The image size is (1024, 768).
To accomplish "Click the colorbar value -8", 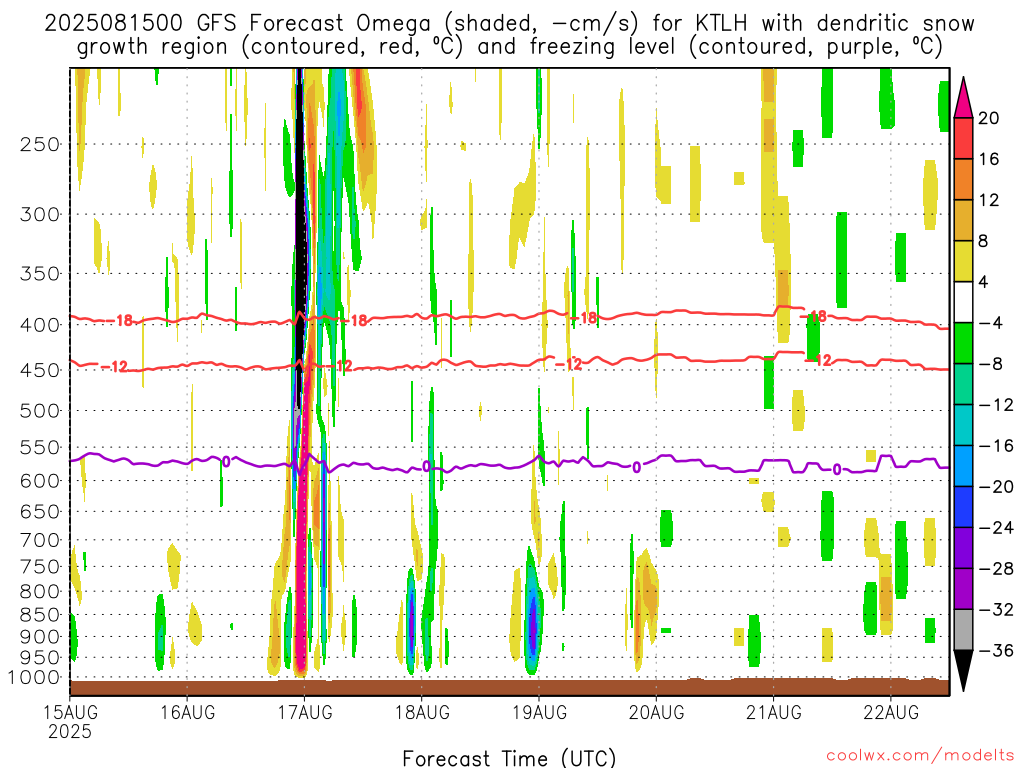I will point(990,364).
